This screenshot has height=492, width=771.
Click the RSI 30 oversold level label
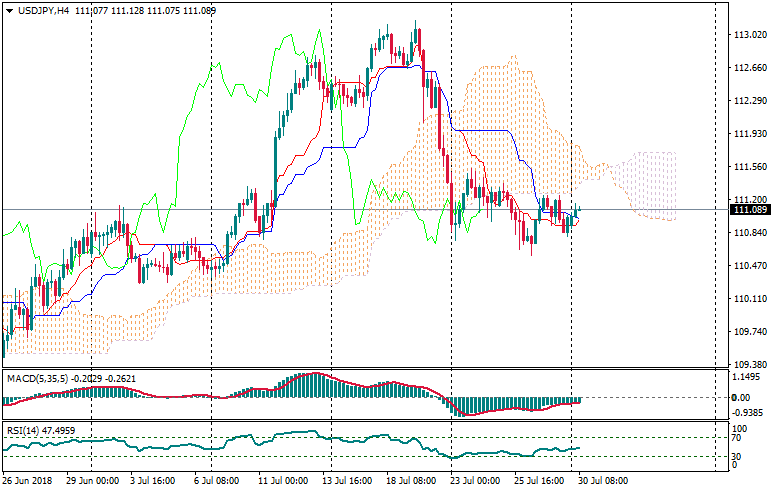[738, 457]
